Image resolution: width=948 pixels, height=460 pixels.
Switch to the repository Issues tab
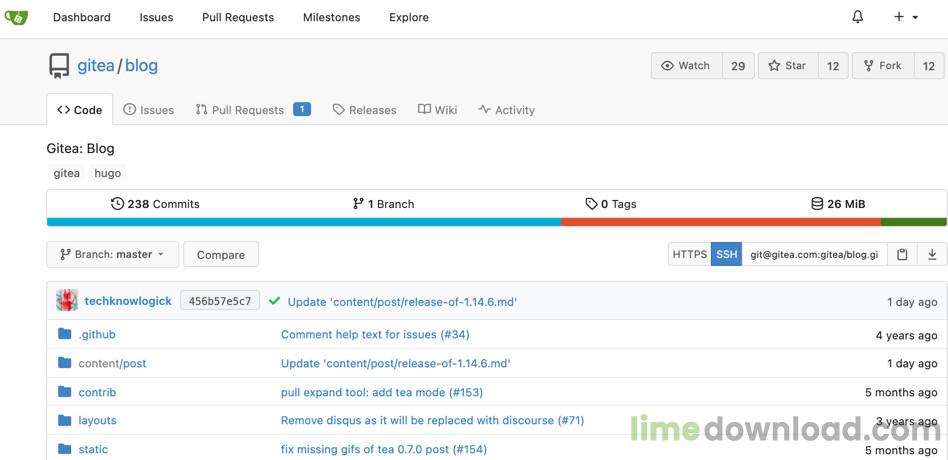149,110
